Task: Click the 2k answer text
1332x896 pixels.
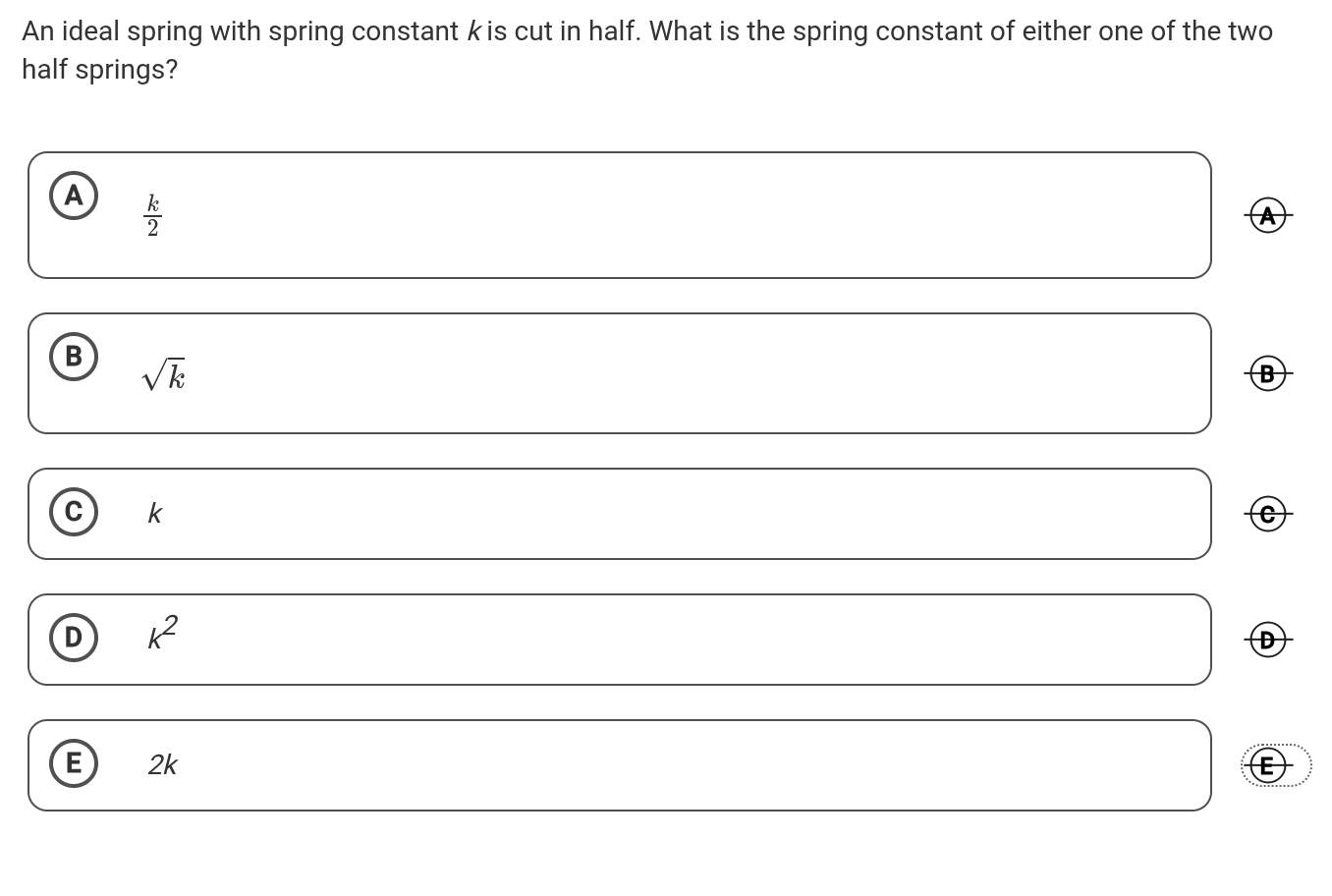Action: (162, 764)
